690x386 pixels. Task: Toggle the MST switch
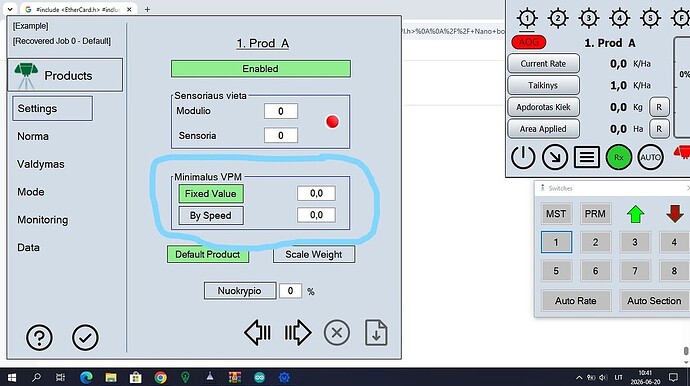click(556, 214)
